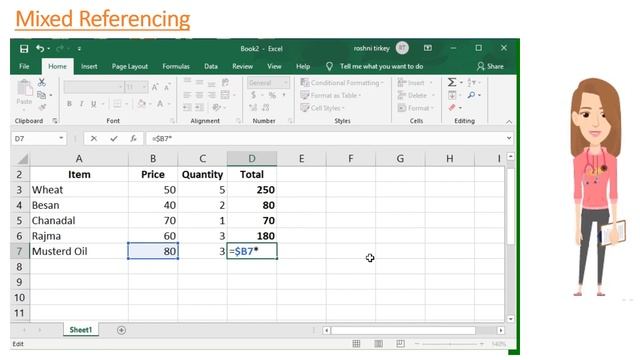Click the Share button
Screen dimensions: 640x360
(490, 67)
